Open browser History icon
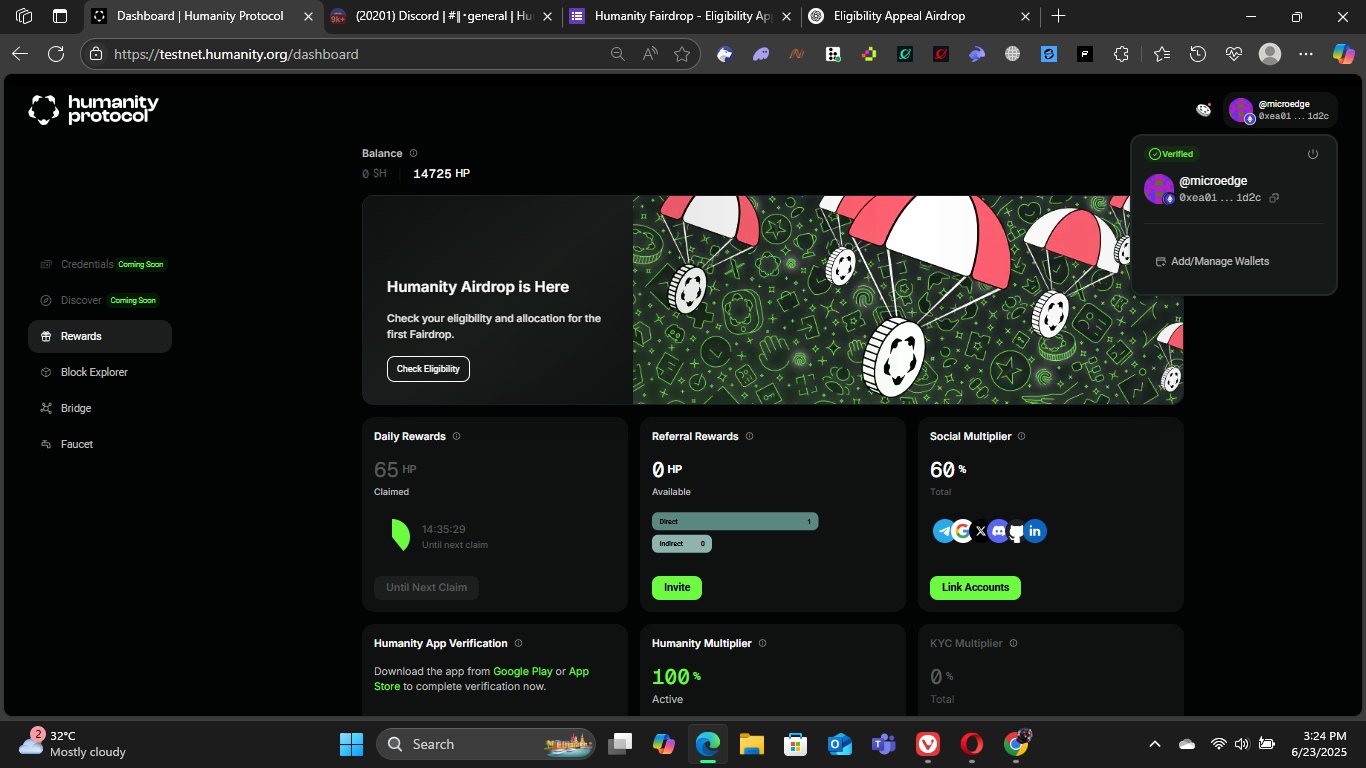This screenshot has width=1366, height=768. point(1198,54)
